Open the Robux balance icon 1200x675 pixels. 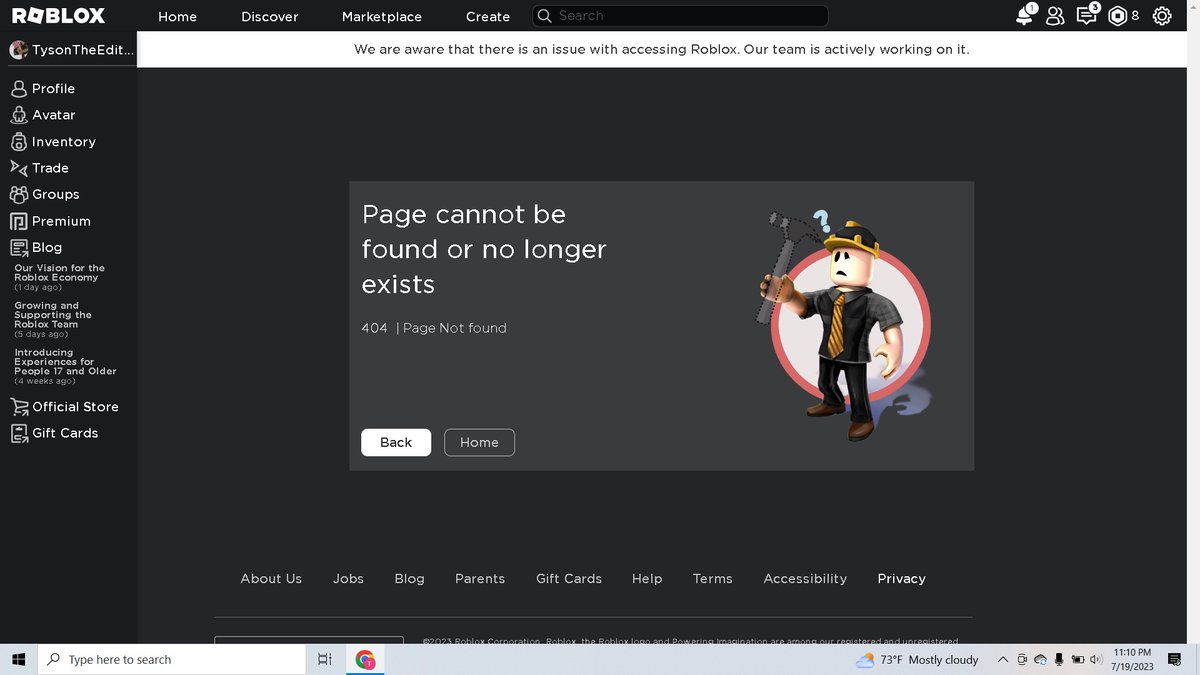(1117, 16)
